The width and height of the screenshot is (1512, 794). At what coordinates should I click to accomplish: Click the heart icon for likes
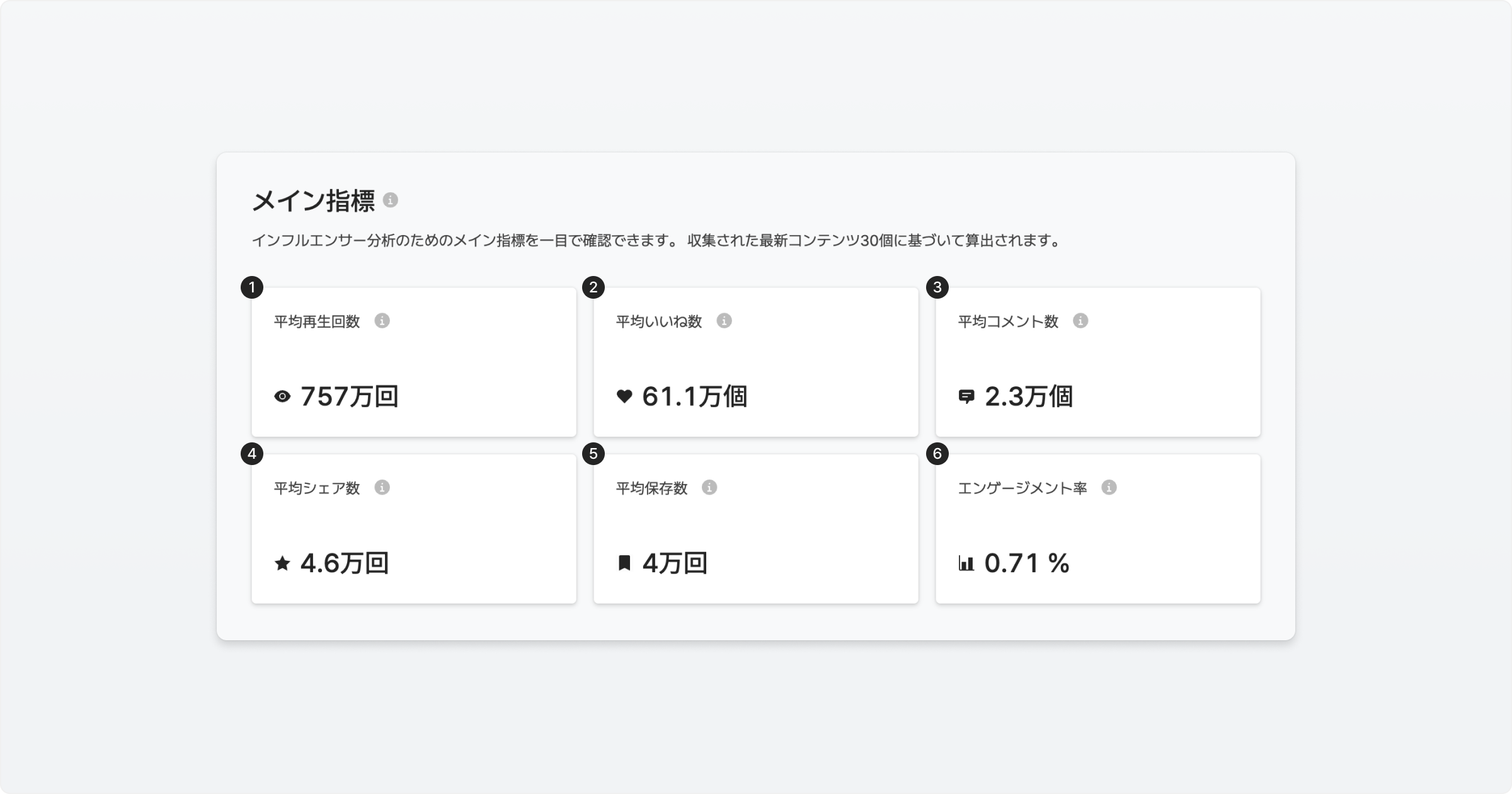(624, 396)
